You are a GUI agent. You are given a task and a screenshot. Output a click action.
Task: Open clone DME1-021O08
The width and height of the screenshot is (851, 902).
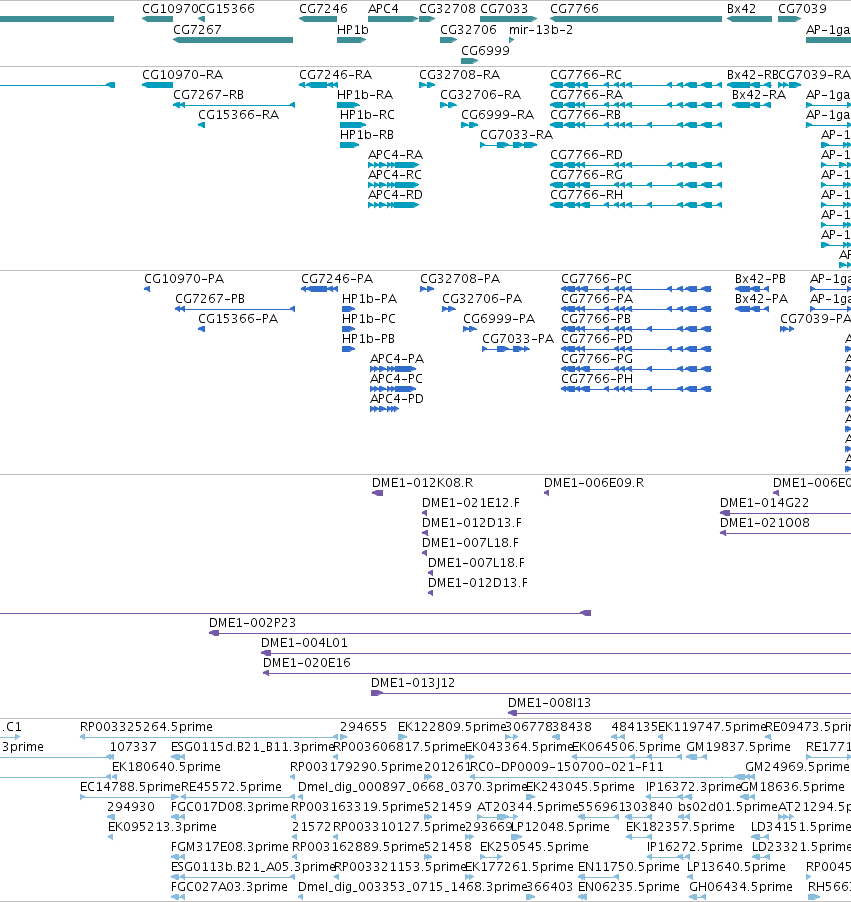coord(765,523)
